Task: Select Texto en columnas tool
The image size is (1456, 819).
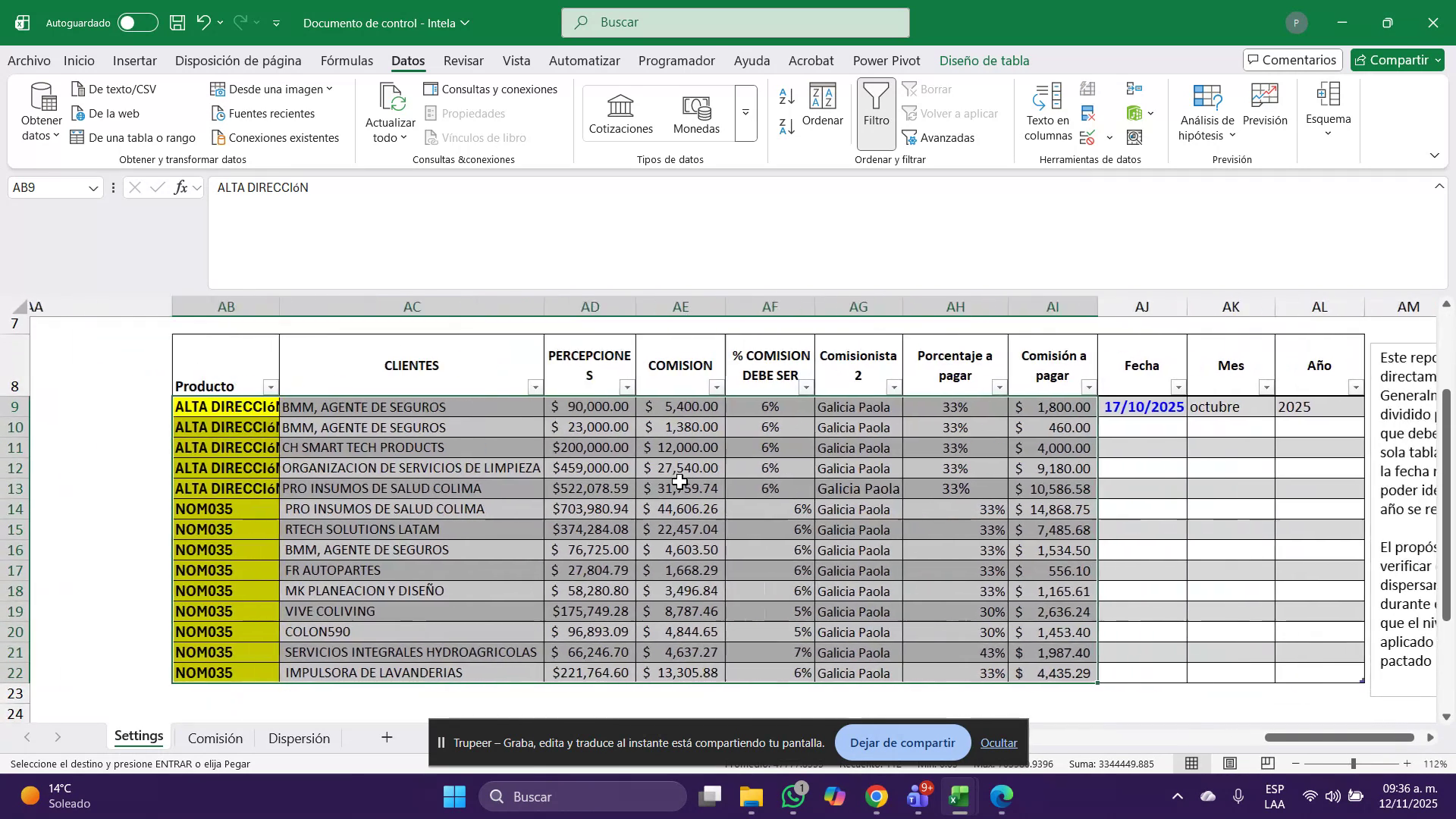Action: tap(1047, 112)
